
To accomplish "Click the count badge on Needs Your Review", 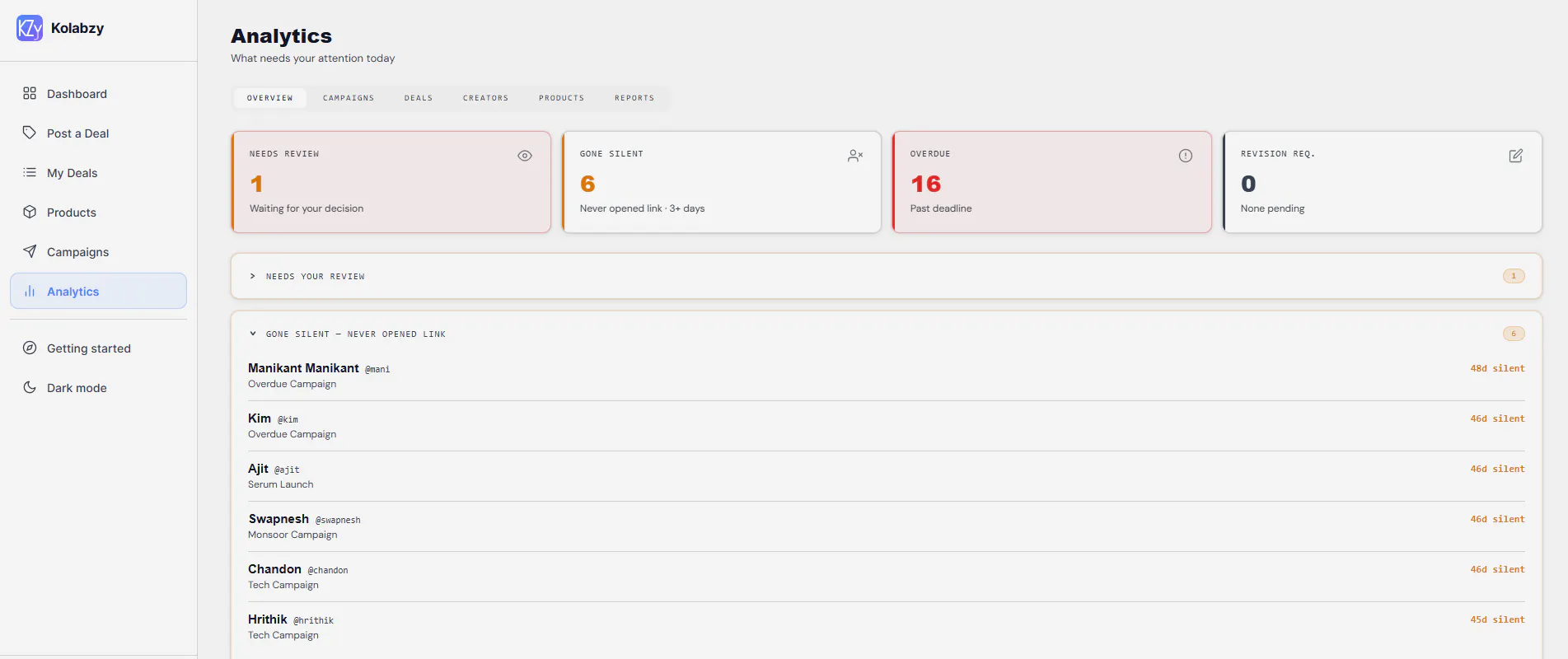I will pos(1514,276).
